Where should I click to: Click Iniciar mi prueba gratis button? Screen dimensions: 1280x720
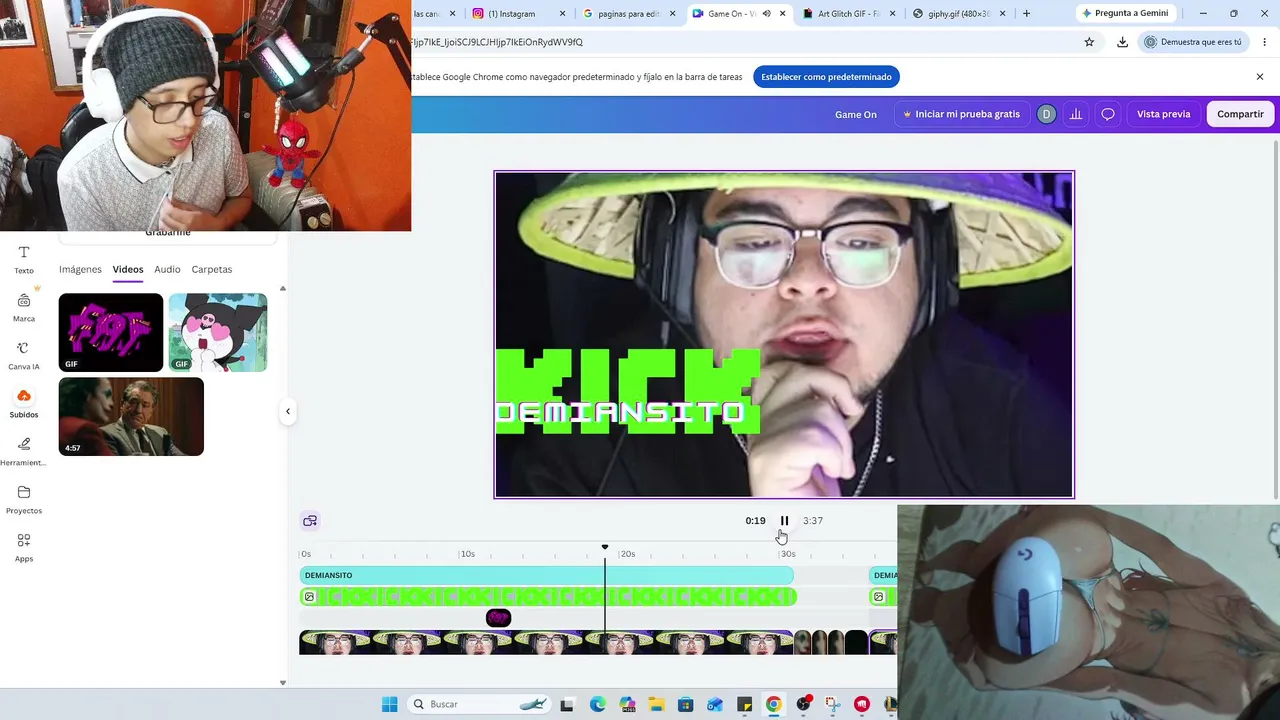pos(961,114)
